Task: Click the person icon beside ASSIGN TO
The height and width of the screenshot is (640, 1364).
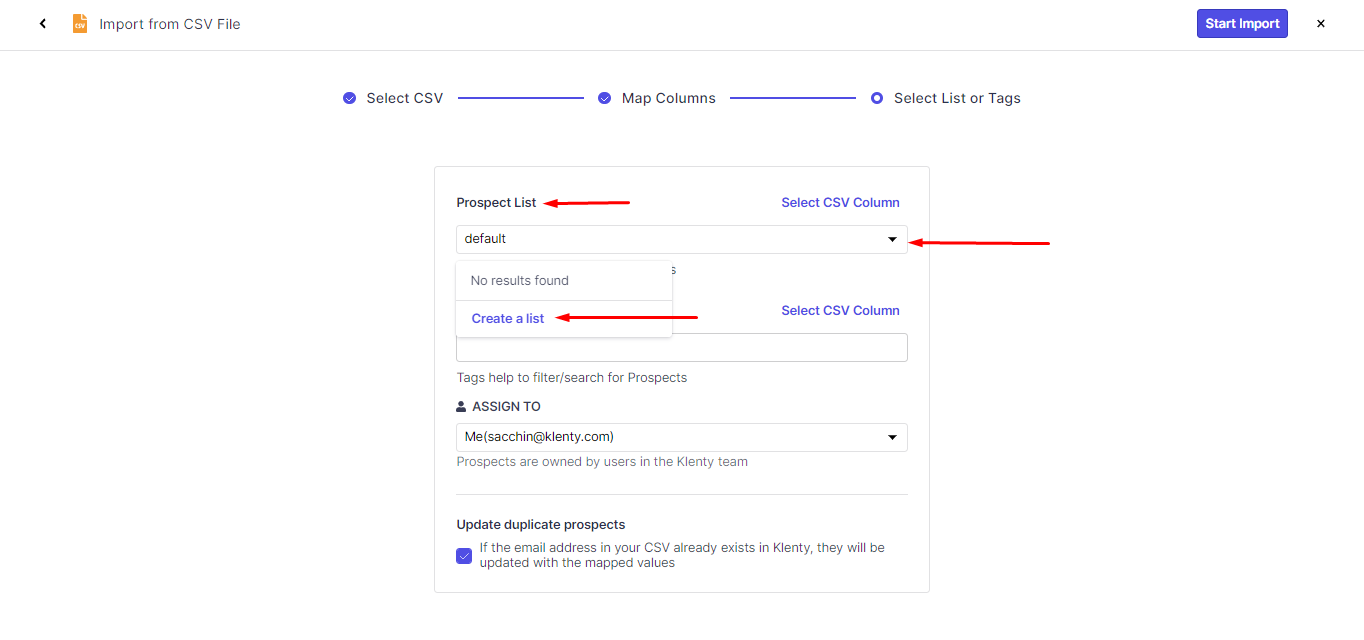Action: [x=461, y=407]
